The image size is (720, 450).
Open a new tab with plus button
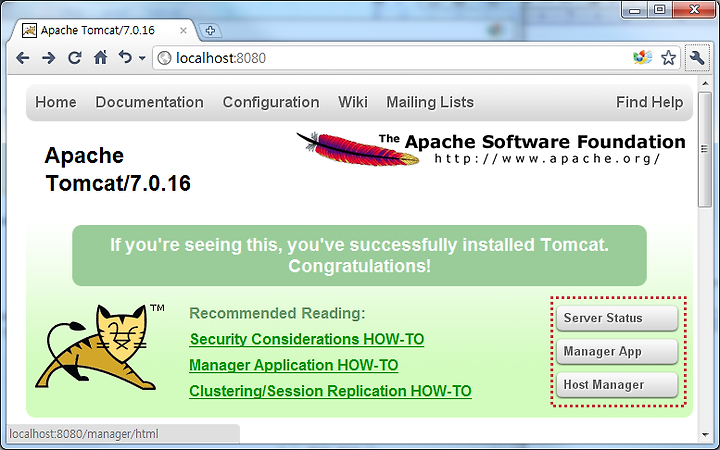click(210, 31)
